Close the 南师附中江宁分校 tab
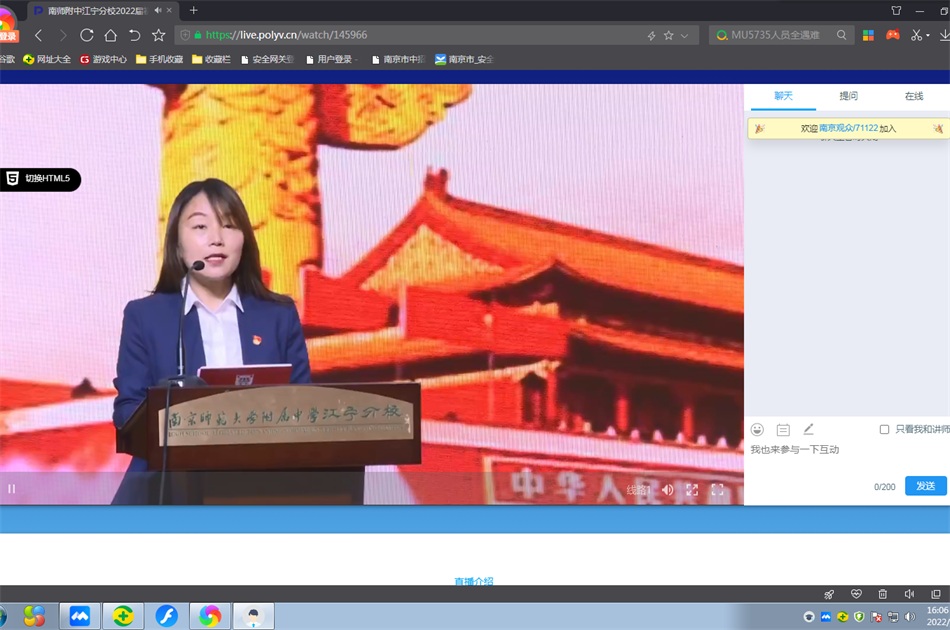950x630 pixels. click(x=169, y=10)
